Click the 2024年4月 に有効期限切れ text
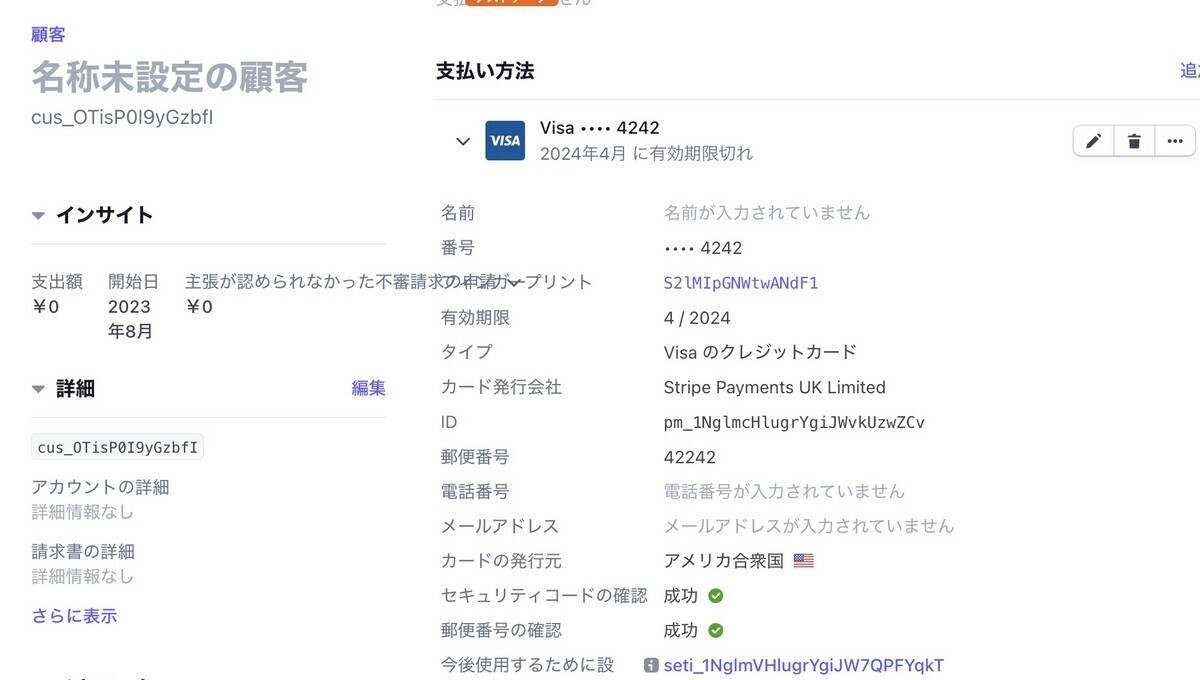The height and width of the screenshot is (680, 1200). [x=647, y=154]
